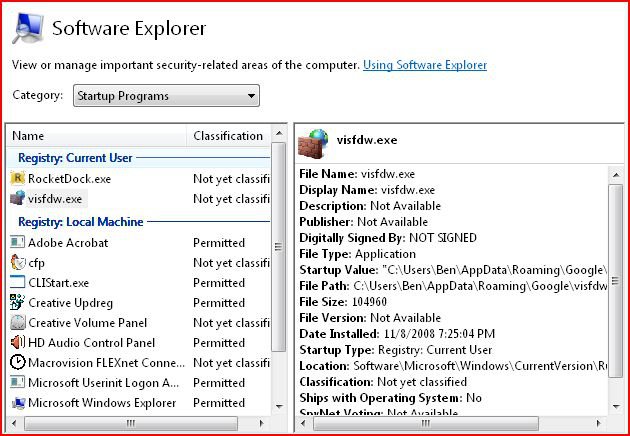Click the Microsoft Windows Explorer icon
This screenshot has width=630, height=436.
click(18, 403)
